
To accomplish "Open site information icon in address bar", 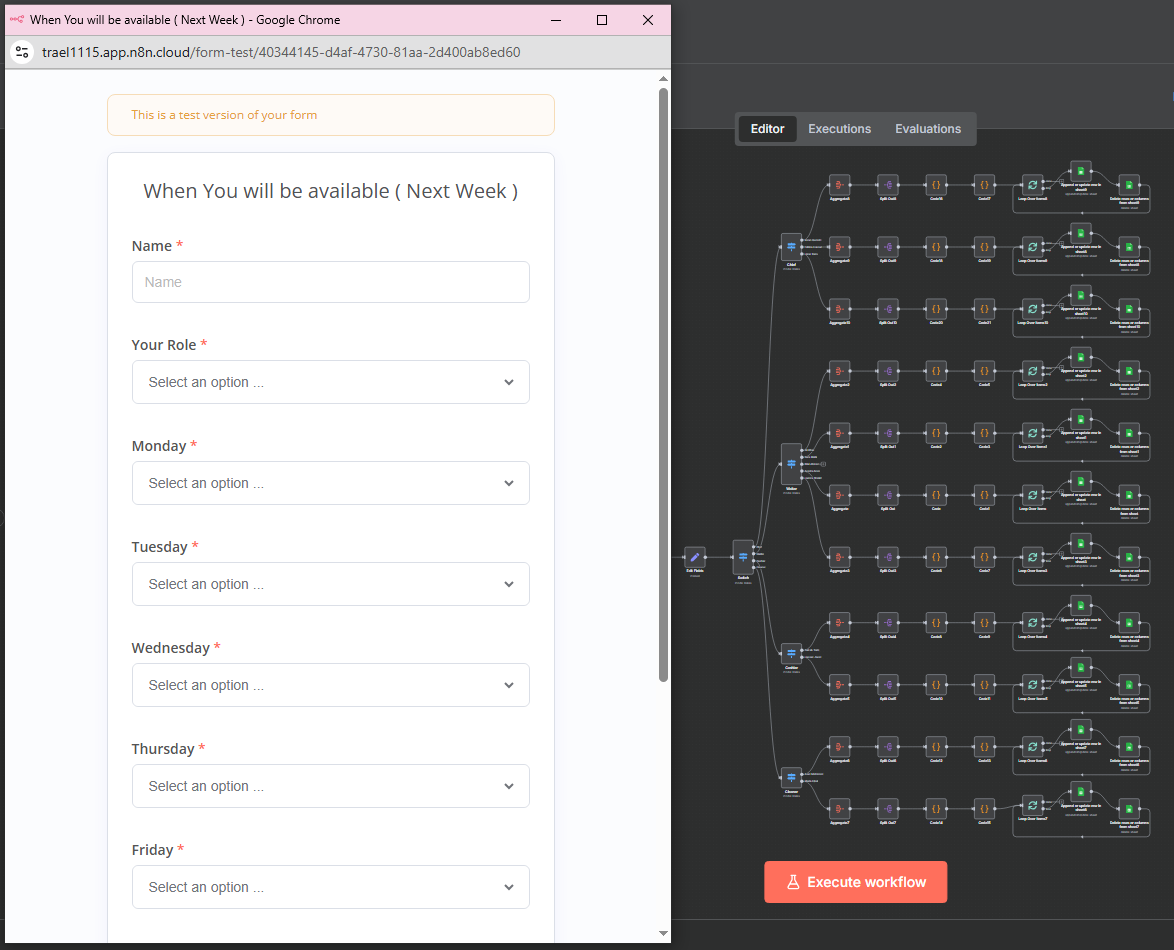I will [22, 52].
